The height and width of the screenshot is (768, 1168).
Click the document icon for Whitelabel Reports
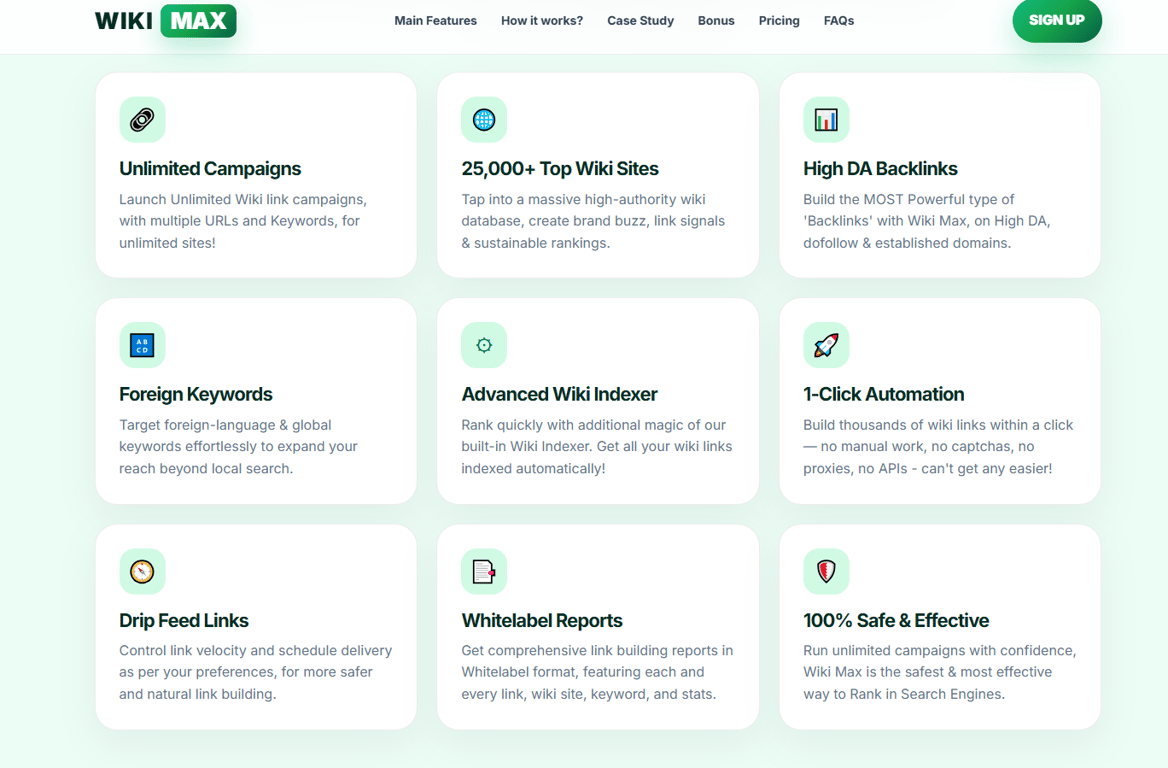click(x=484, y=571)
